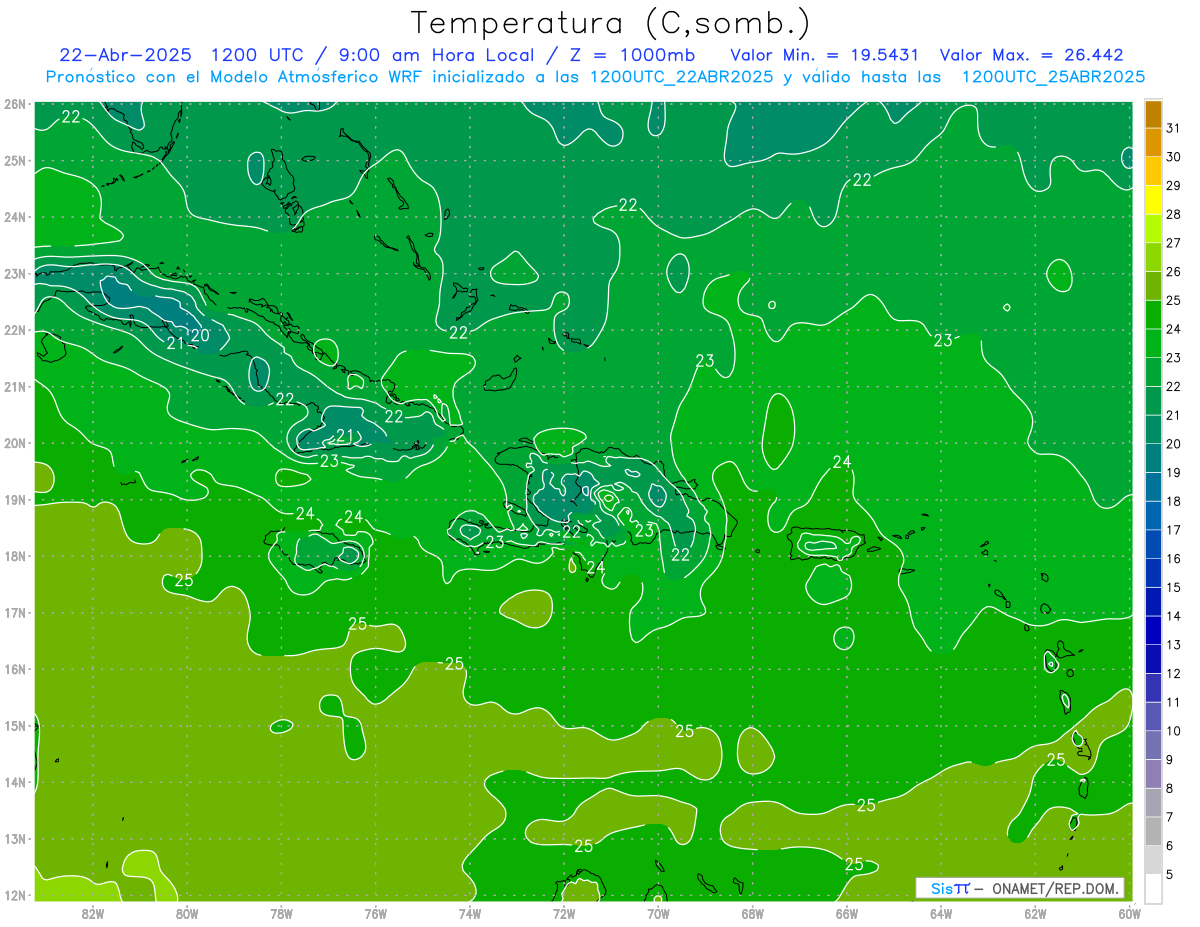Click the 26N latitude axis label
The width and height of the screenshot is (1200, 927).
click(x=15, y=104)
